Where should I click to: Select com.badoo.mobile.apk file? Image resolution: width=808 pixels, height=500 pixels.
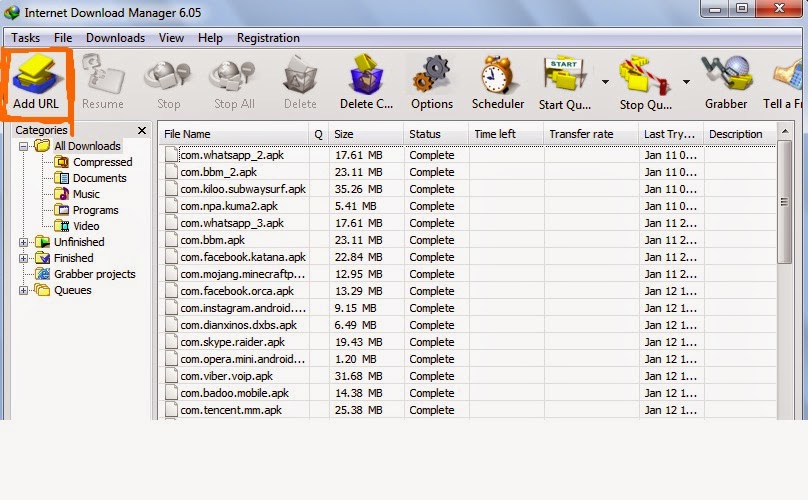pyautogui.click(x=234, y=393)
